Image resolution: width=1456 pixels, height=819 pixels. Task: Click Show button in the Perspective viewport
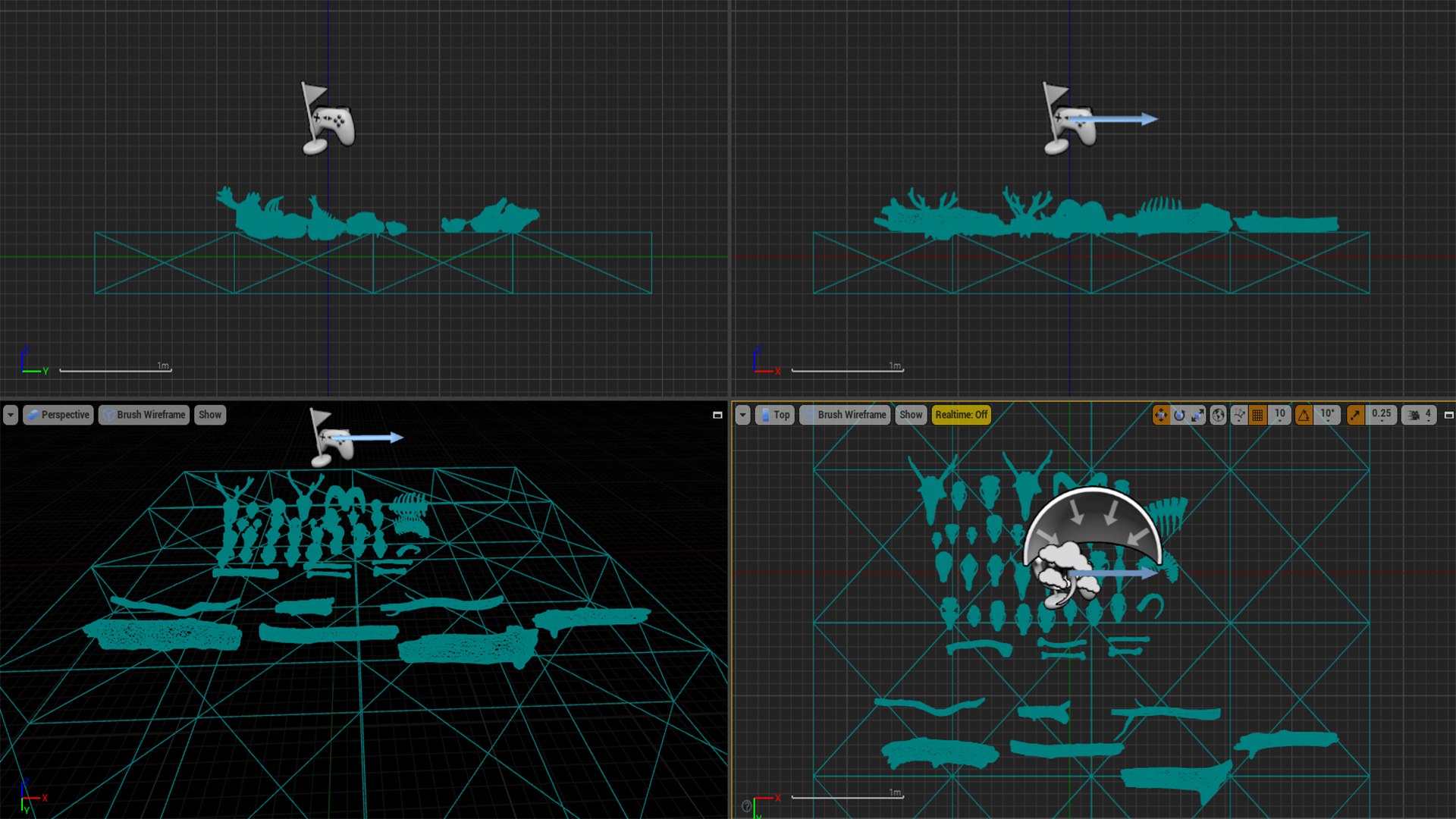(x=210, y=415)
